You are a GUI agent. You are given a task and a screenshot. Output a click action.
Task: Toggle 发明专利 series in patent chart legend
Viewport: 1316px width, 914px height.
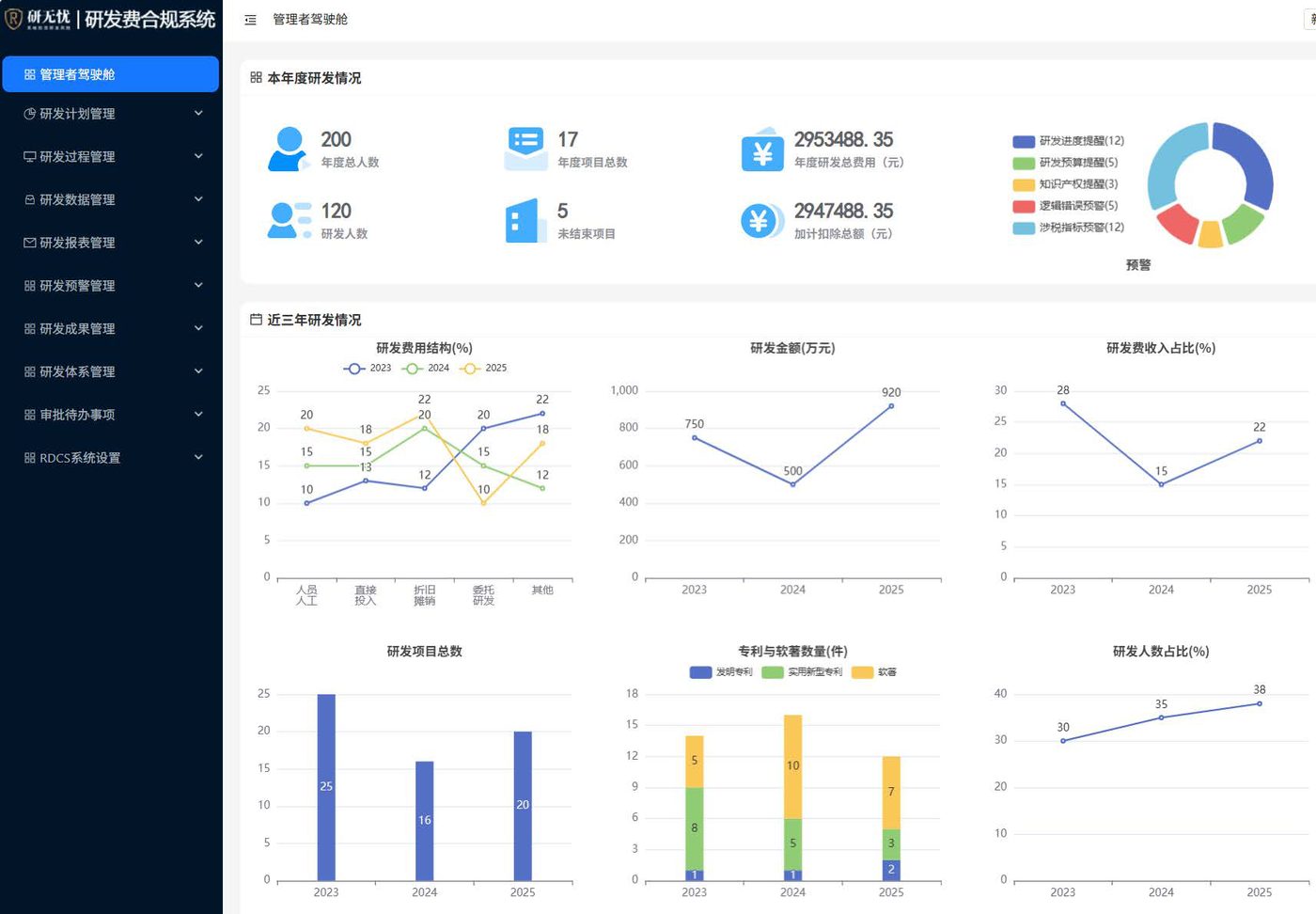(721, 672)
